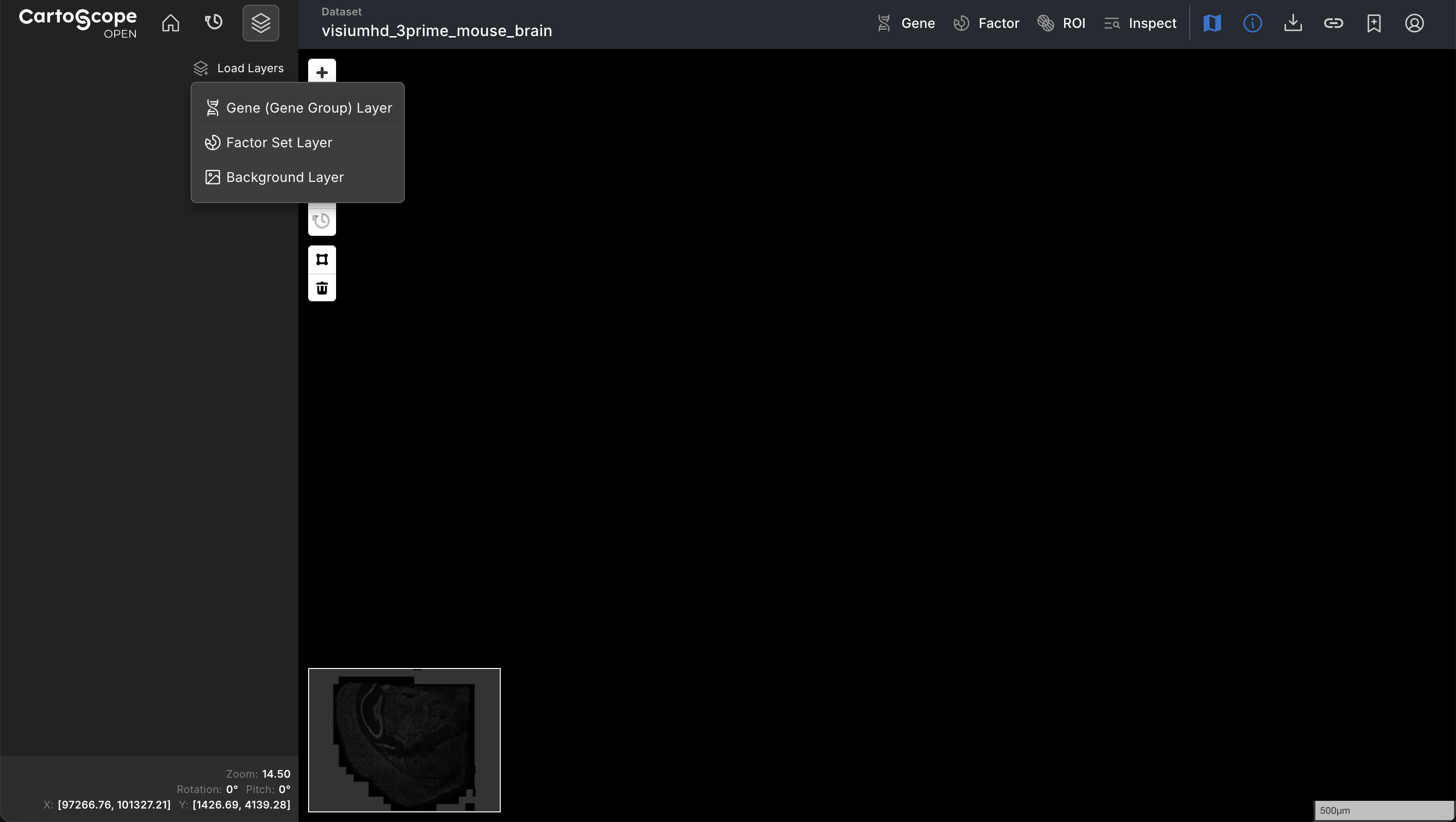Image resolution: width=1456 pixels, height=822 pixels.
Task: Copy a share link using the link icon
Action: (x=1334, y=23)
